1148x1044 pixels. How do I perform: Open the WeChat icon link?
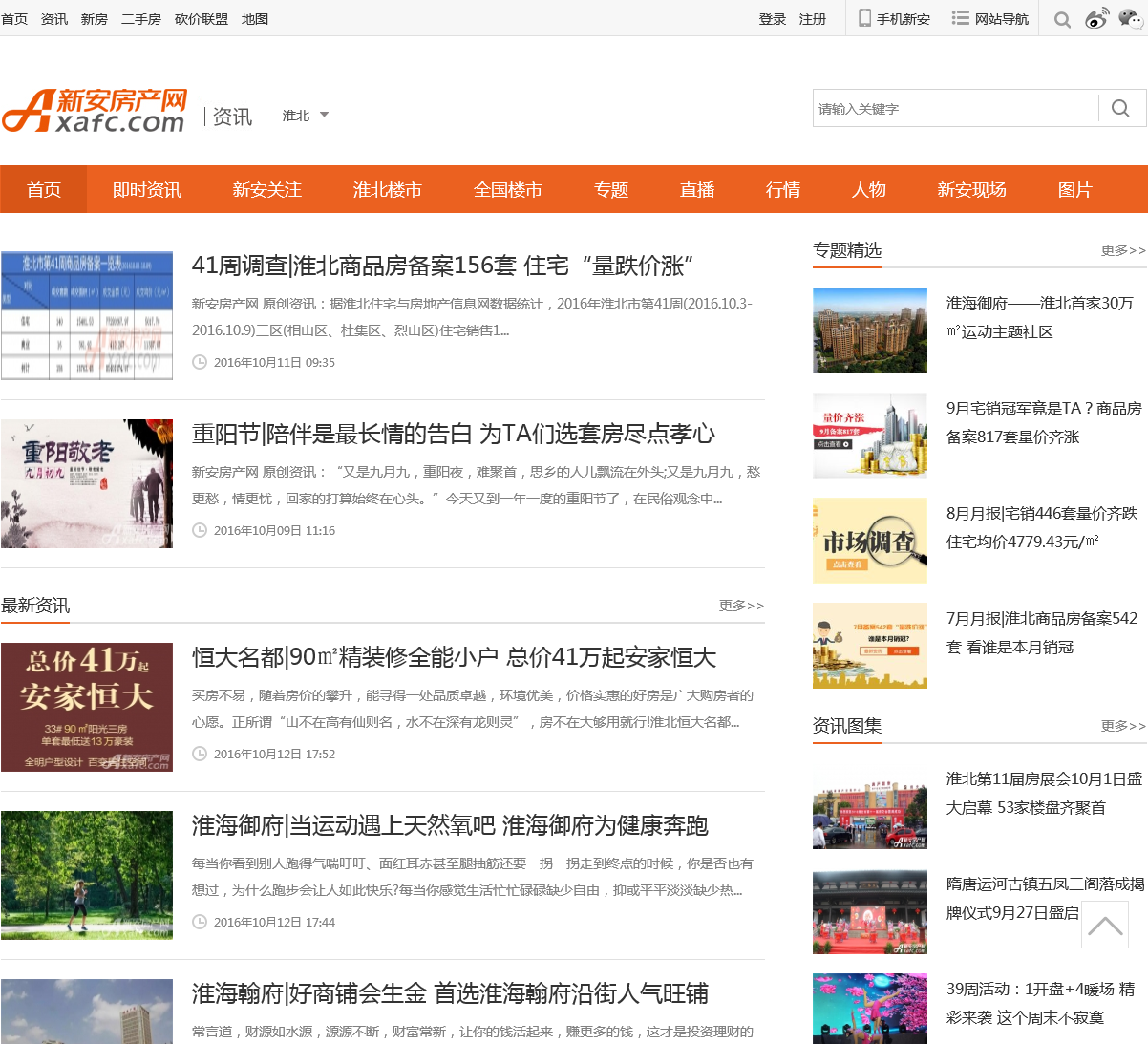coord(1131,18)
